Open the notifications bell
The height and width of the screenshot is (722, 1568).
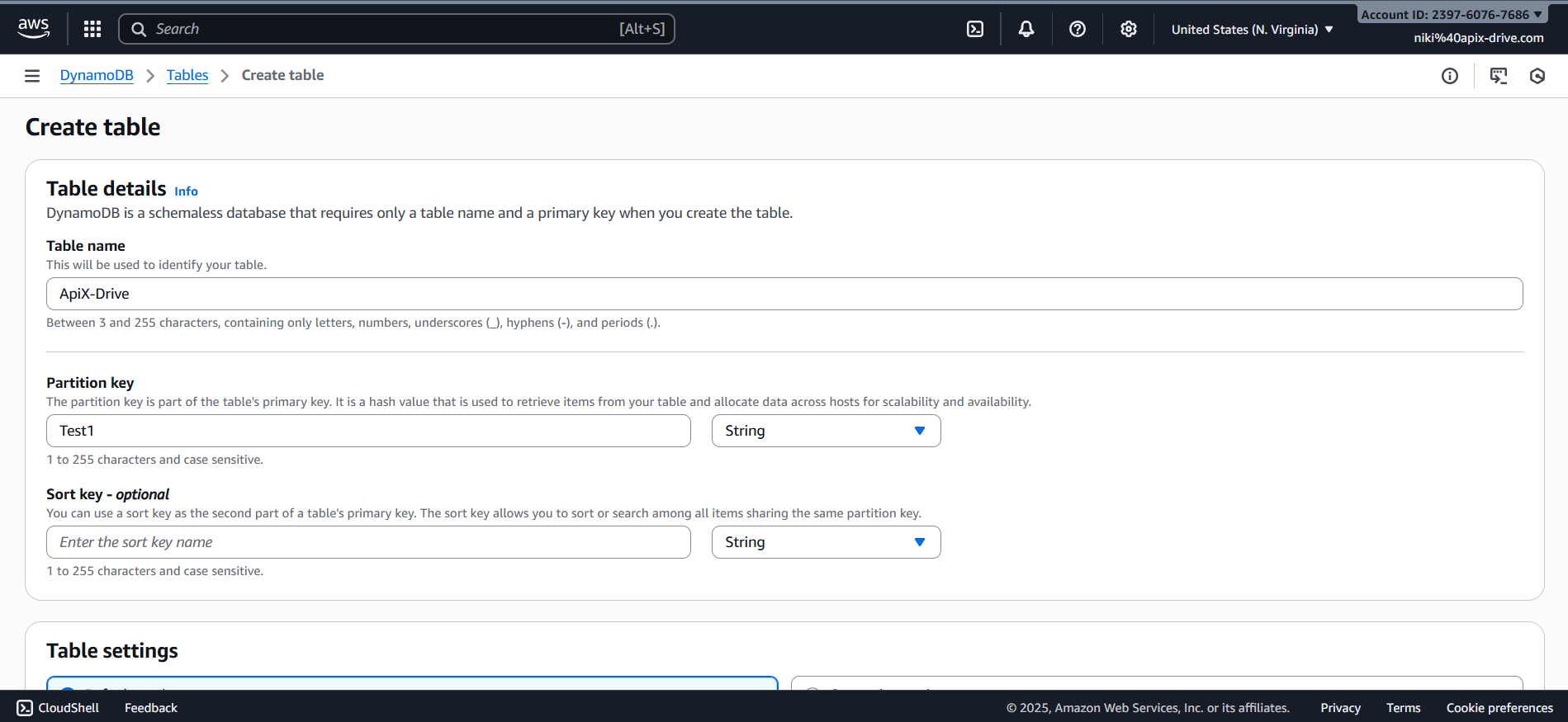click(x=1026, y=29)
